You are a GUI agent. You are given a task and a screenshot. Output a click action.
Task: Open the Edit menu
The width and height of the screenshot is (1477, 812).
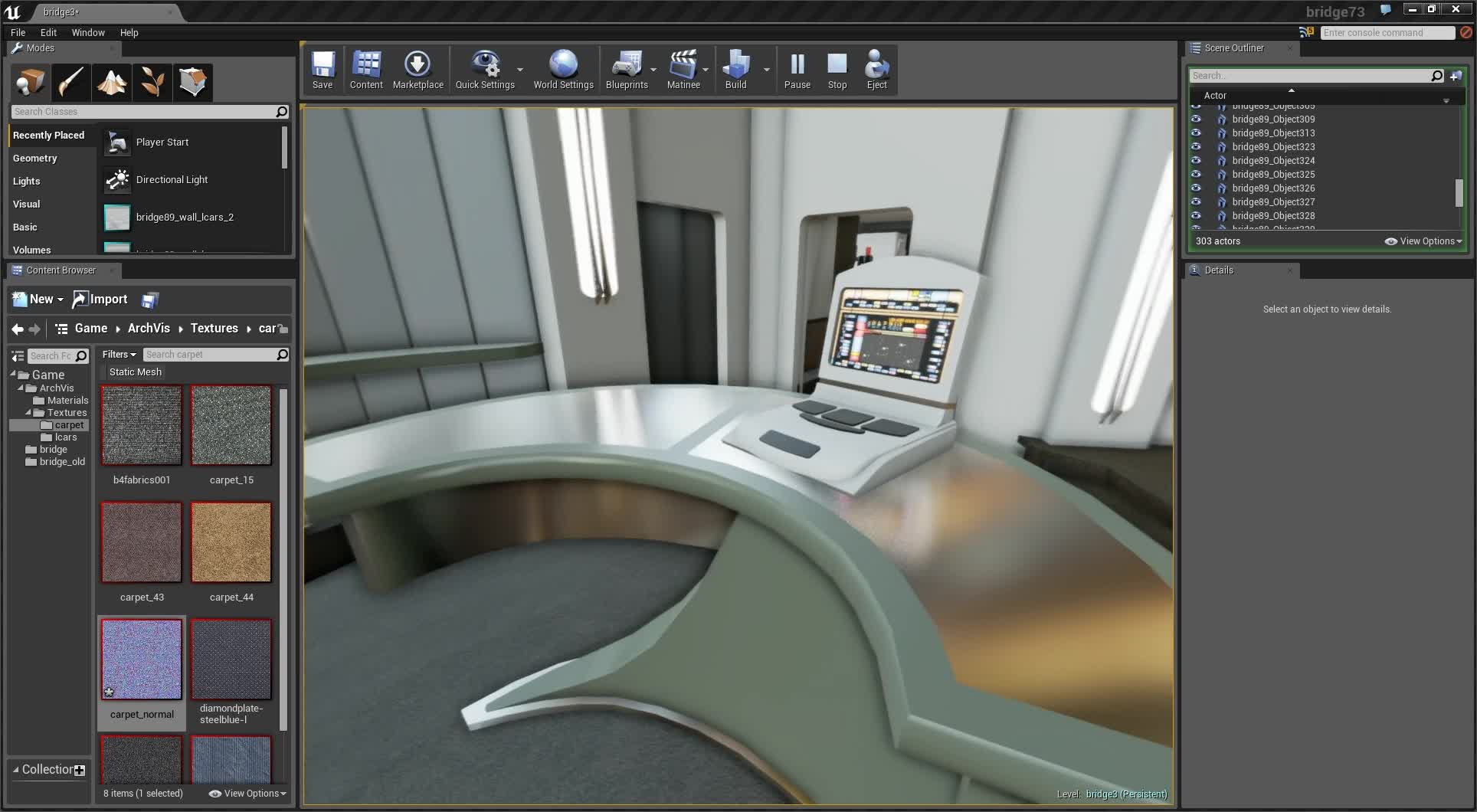point(48,32)
